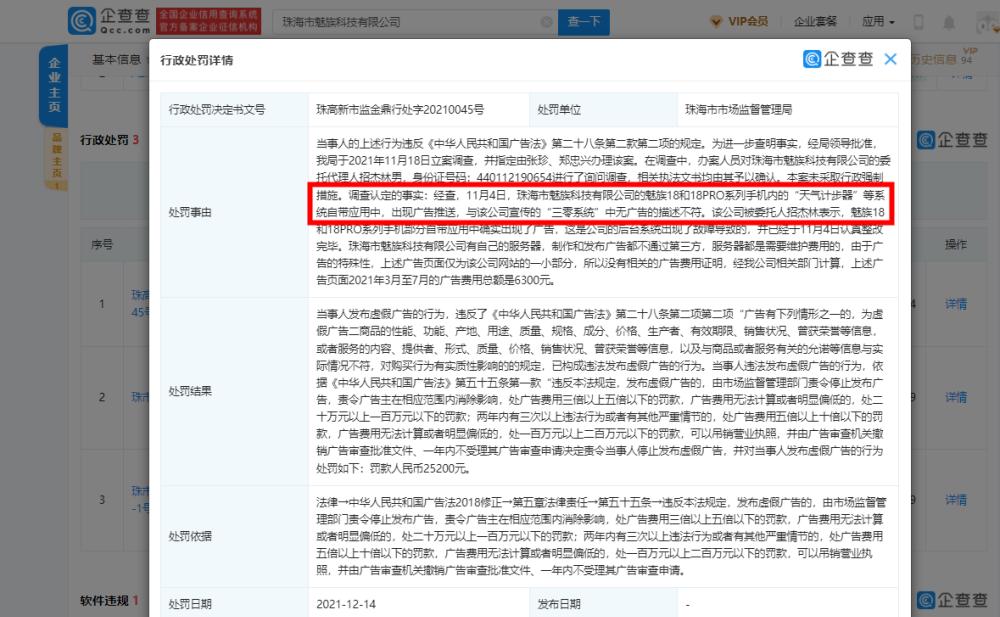Click the 软件违规 section heading
The height and width of the screenshot is (617, 1000).
tap(105, 600)
